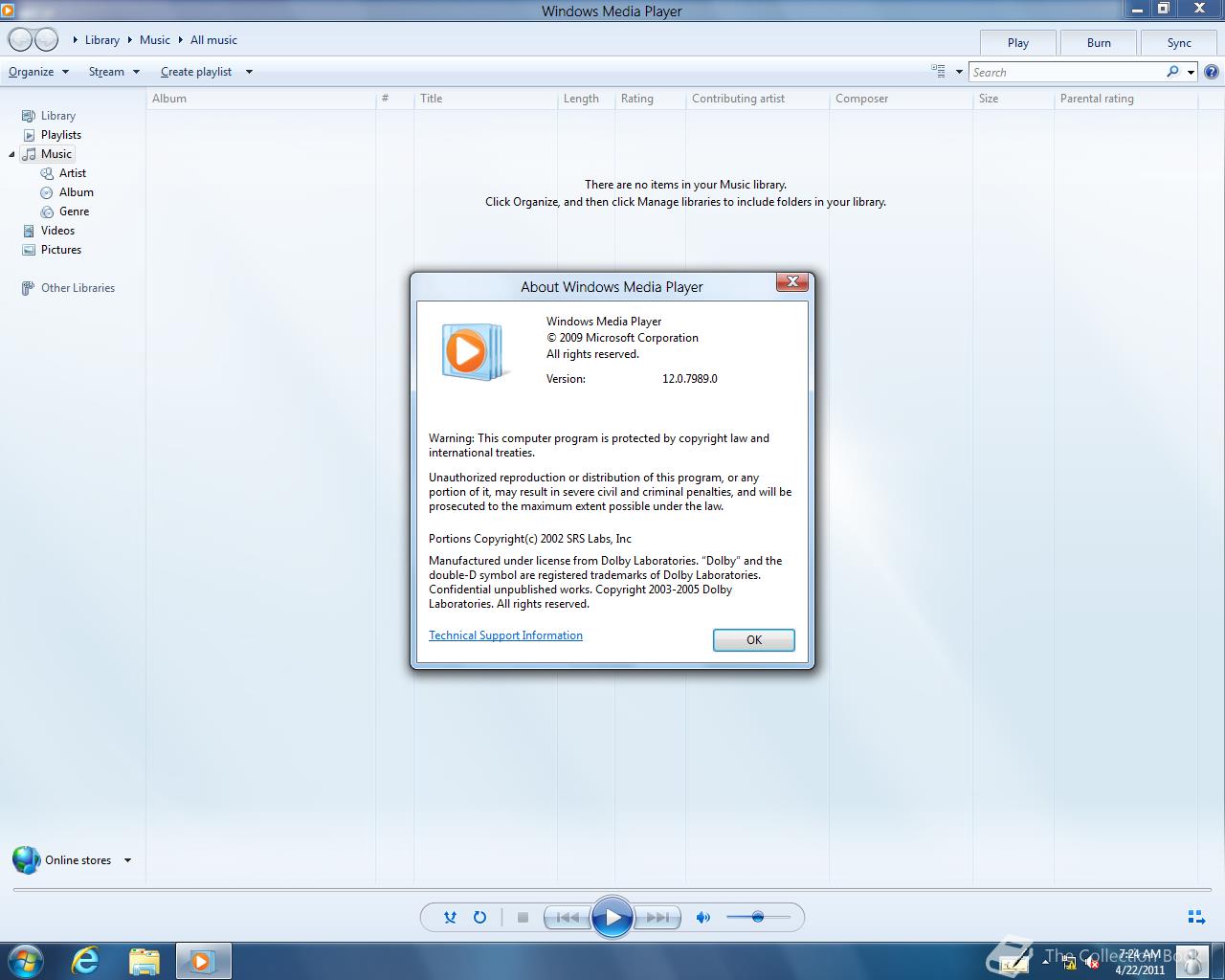Click the Forward navigation arrow
This screenshot has height=980, width=1225.
[x=46, y=40]
